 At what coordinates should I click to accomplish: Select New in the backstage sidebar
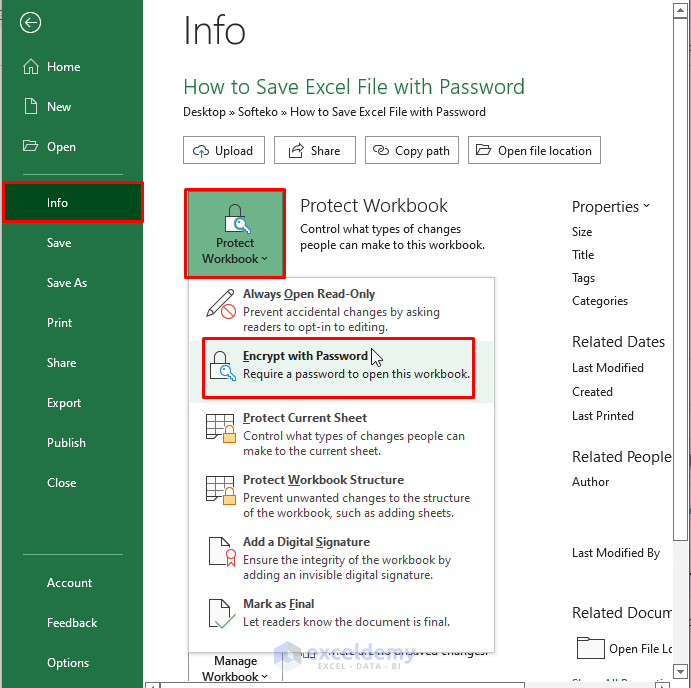[72, 107]
